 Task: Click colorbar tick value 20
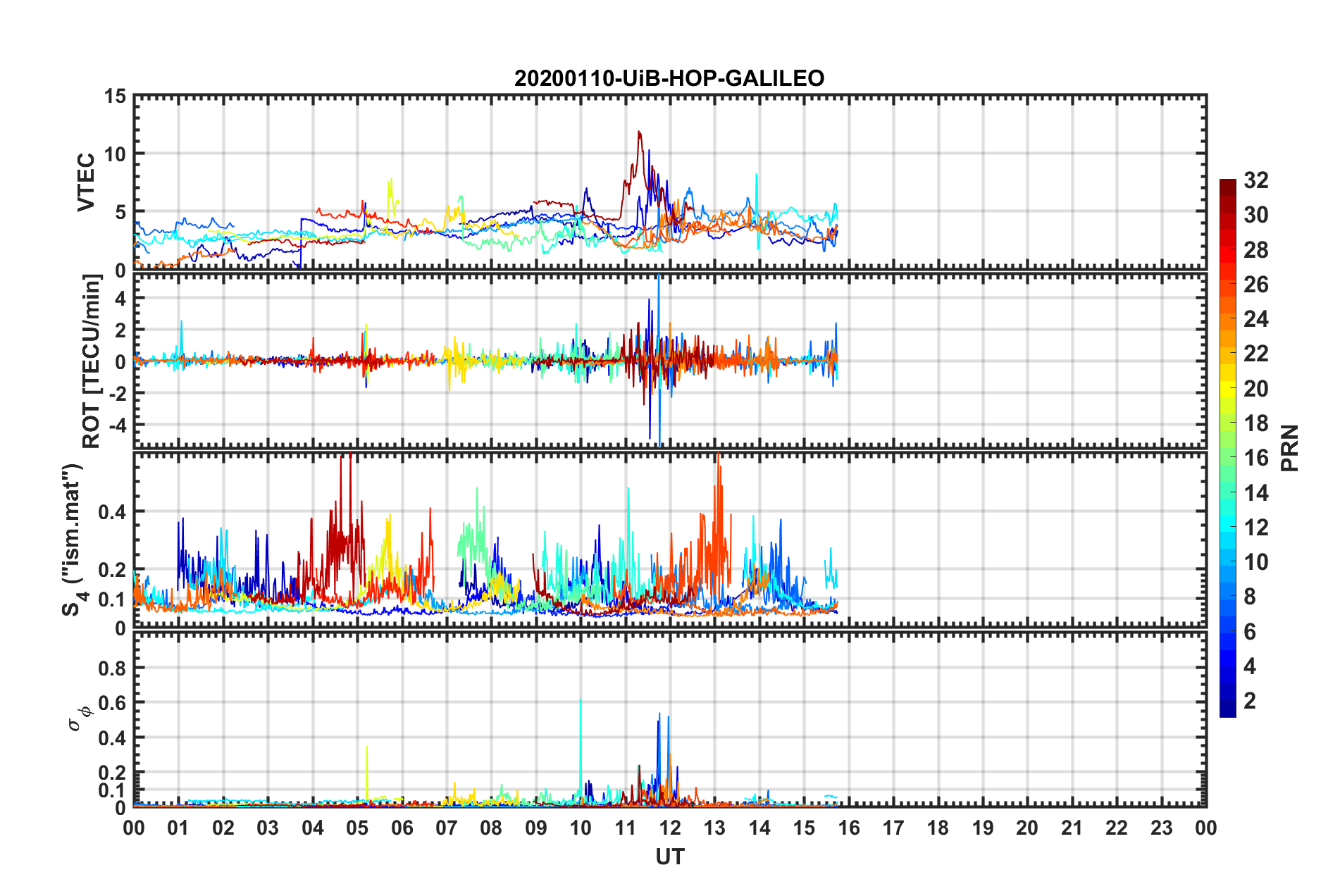pos(1256,389)
